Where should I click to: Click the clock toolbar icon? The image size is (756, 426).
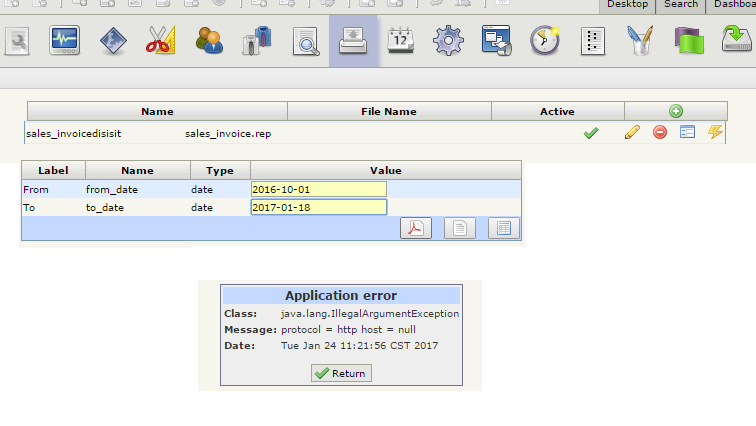[545, 41]
